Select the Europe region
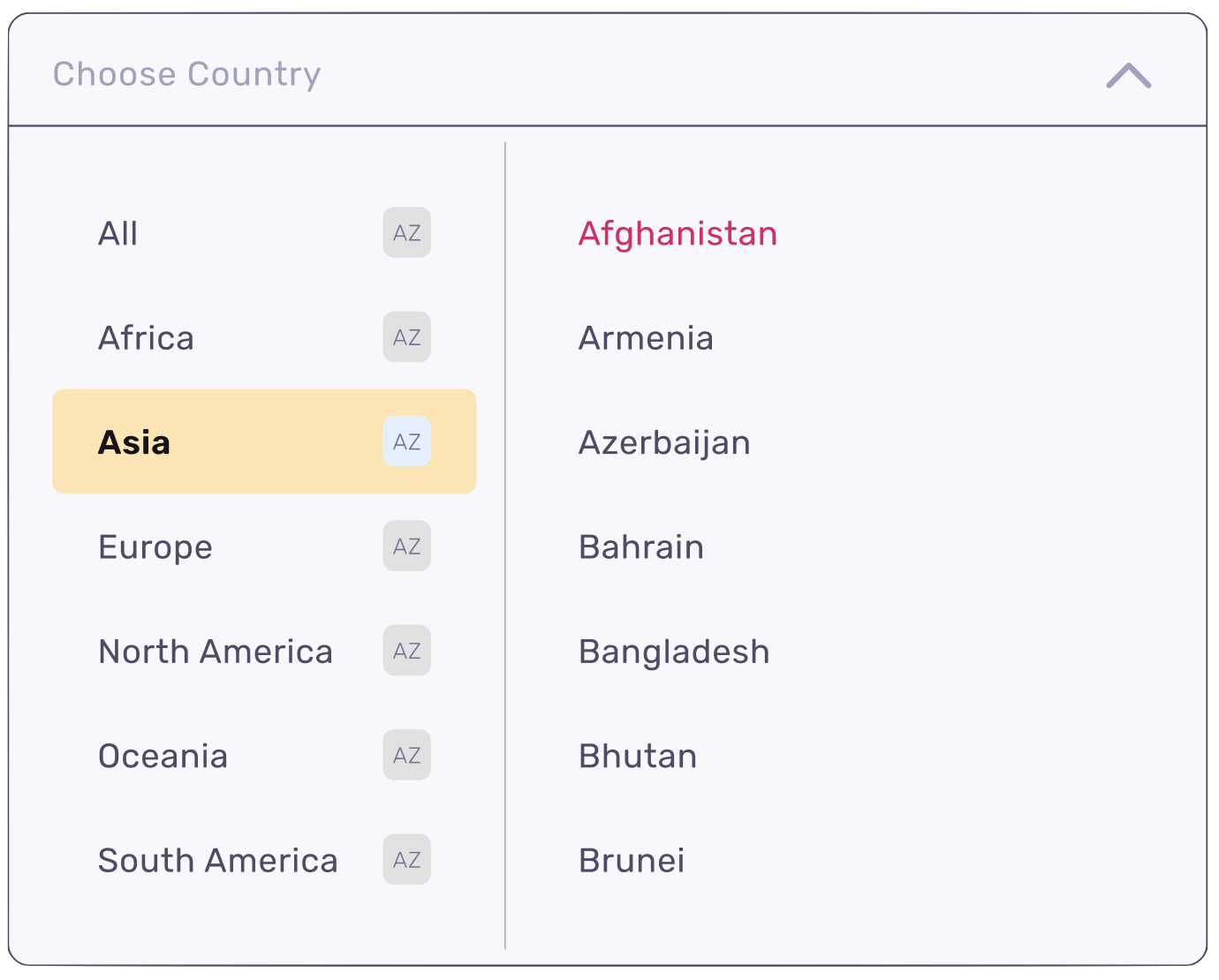1219x980 pixels. click(x=264, y=547)
